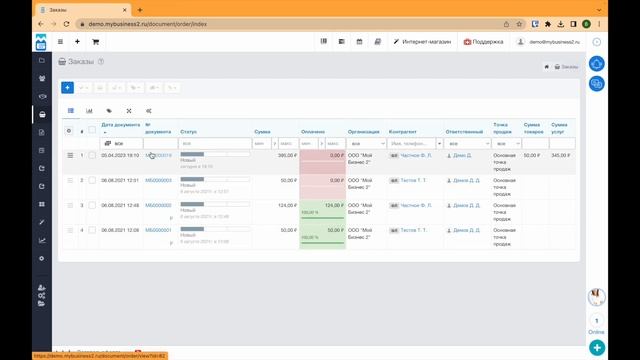
Task: Open the blue chat bubbles circle
Action: pos(596,84)
